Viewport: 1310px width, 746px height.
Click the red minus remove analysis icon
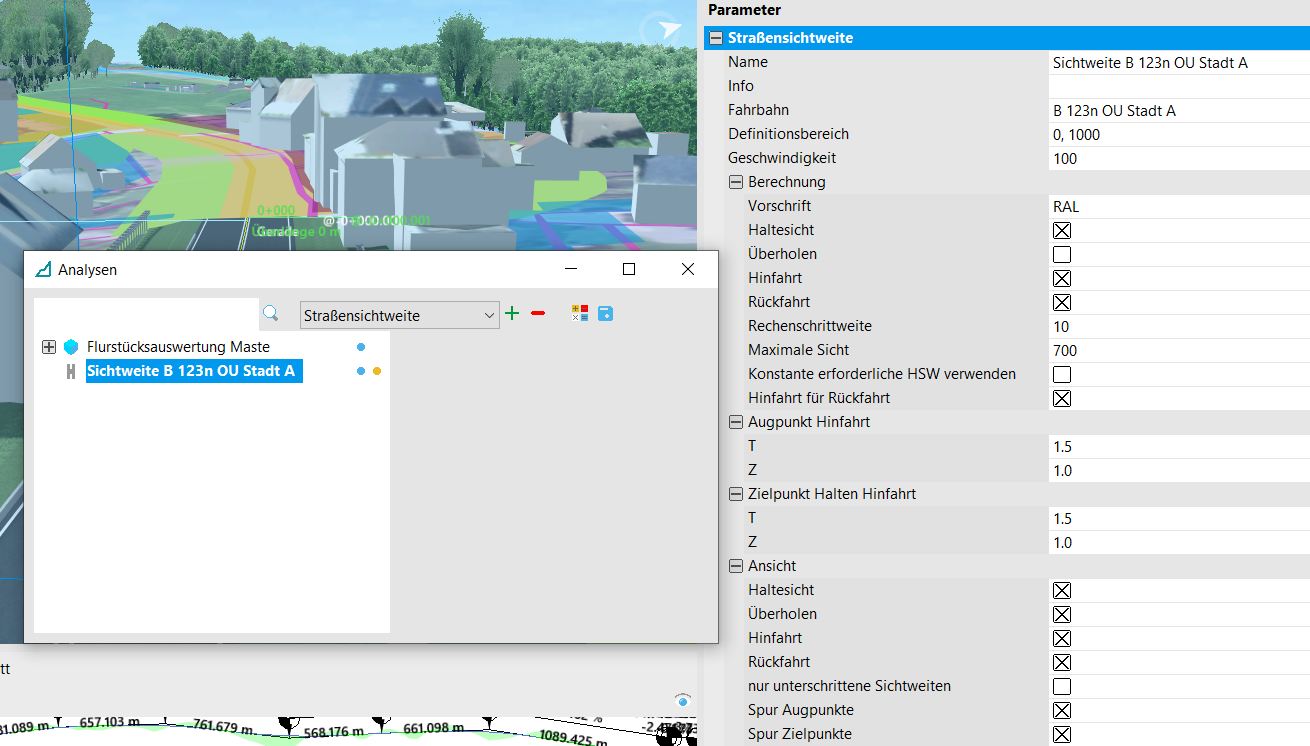[538, 314]
